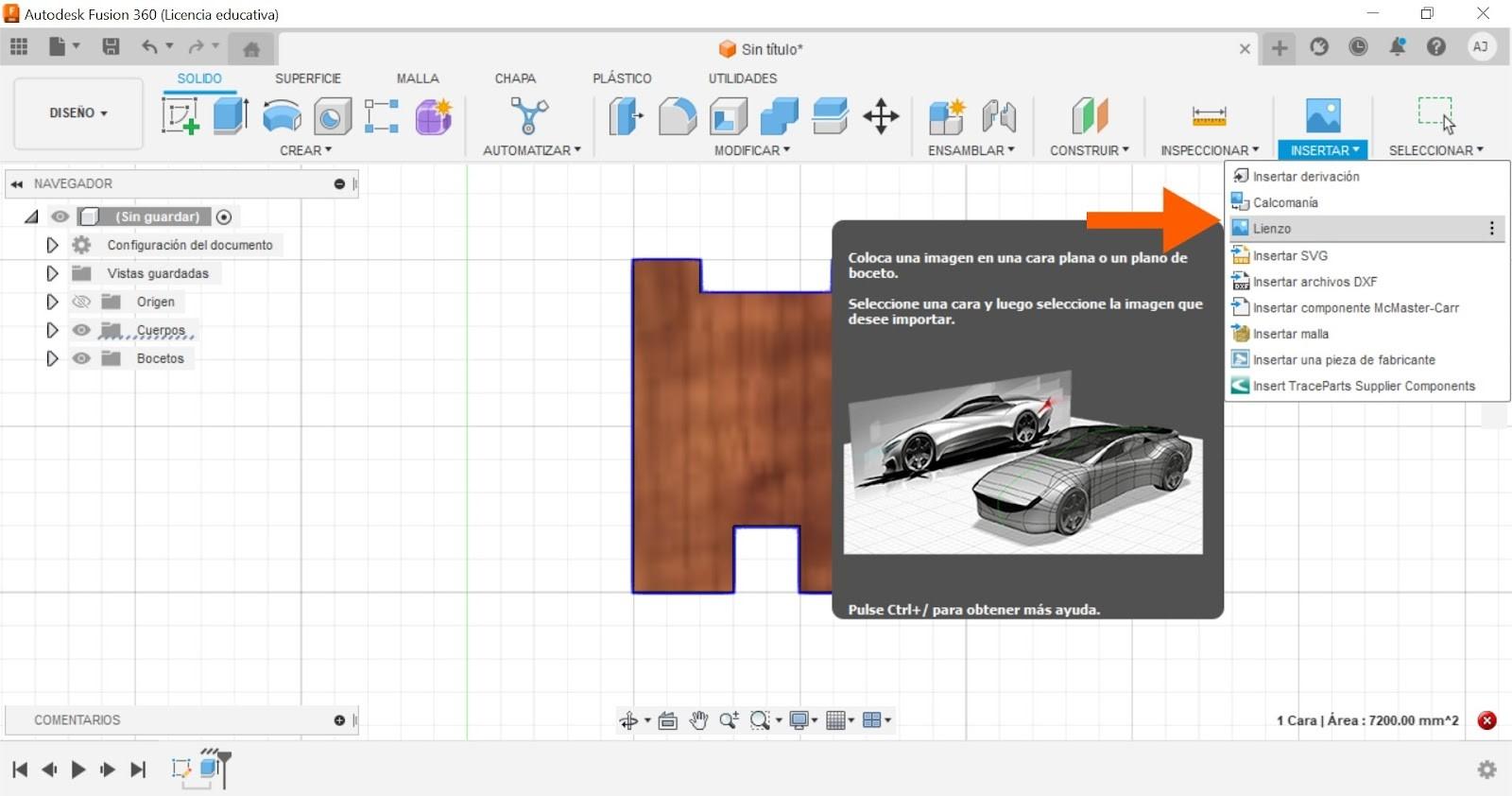Click the Select window-selection icon
The height and width of the screenshot is (796, 1512).
pos(1436,115)
